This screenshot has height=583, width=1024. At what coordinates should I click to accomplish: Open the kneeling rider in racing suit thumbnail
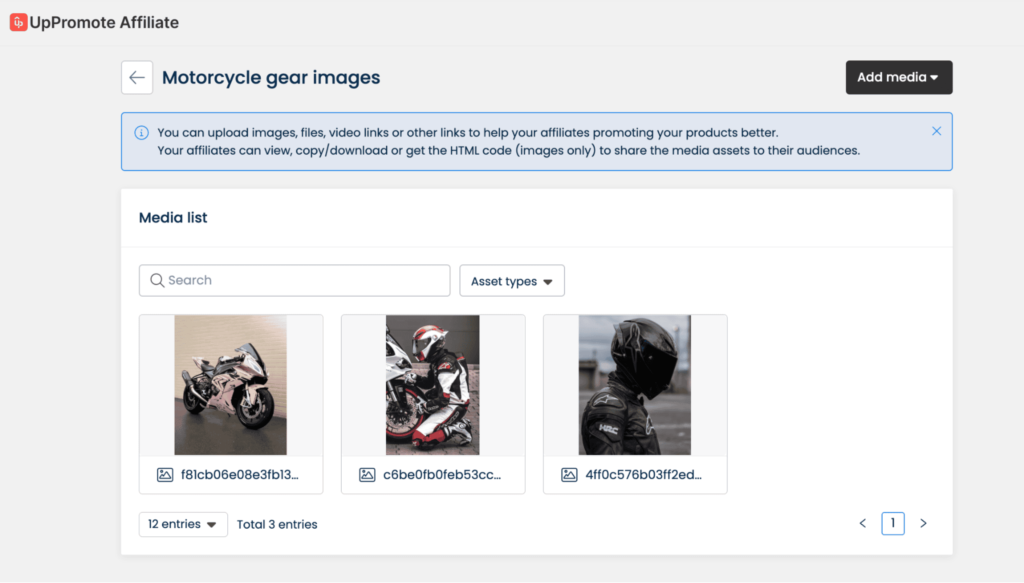[x=432, y=385]
